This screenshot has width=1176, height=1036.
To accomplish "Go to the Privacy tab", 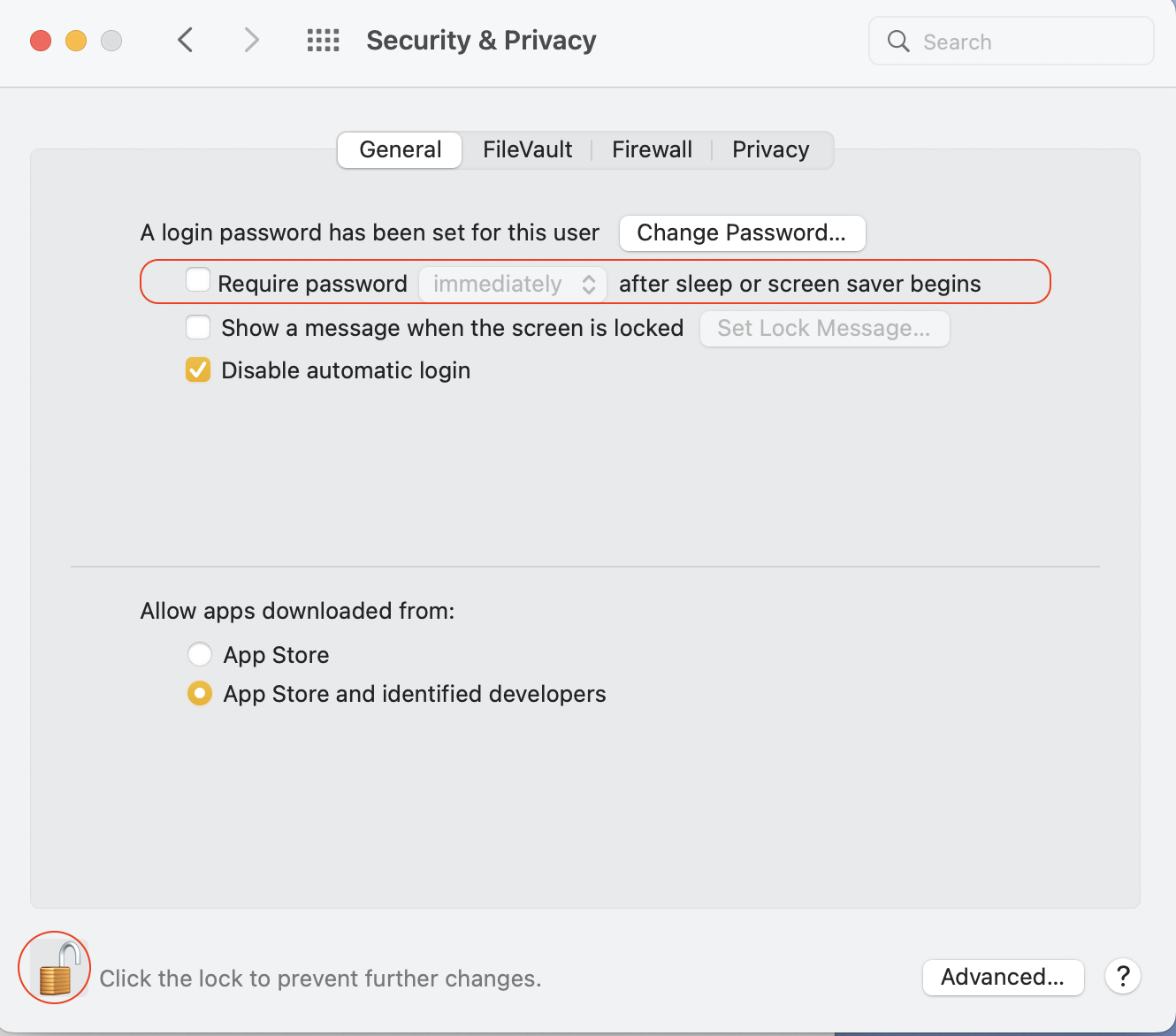I will (x=770, y=149).
